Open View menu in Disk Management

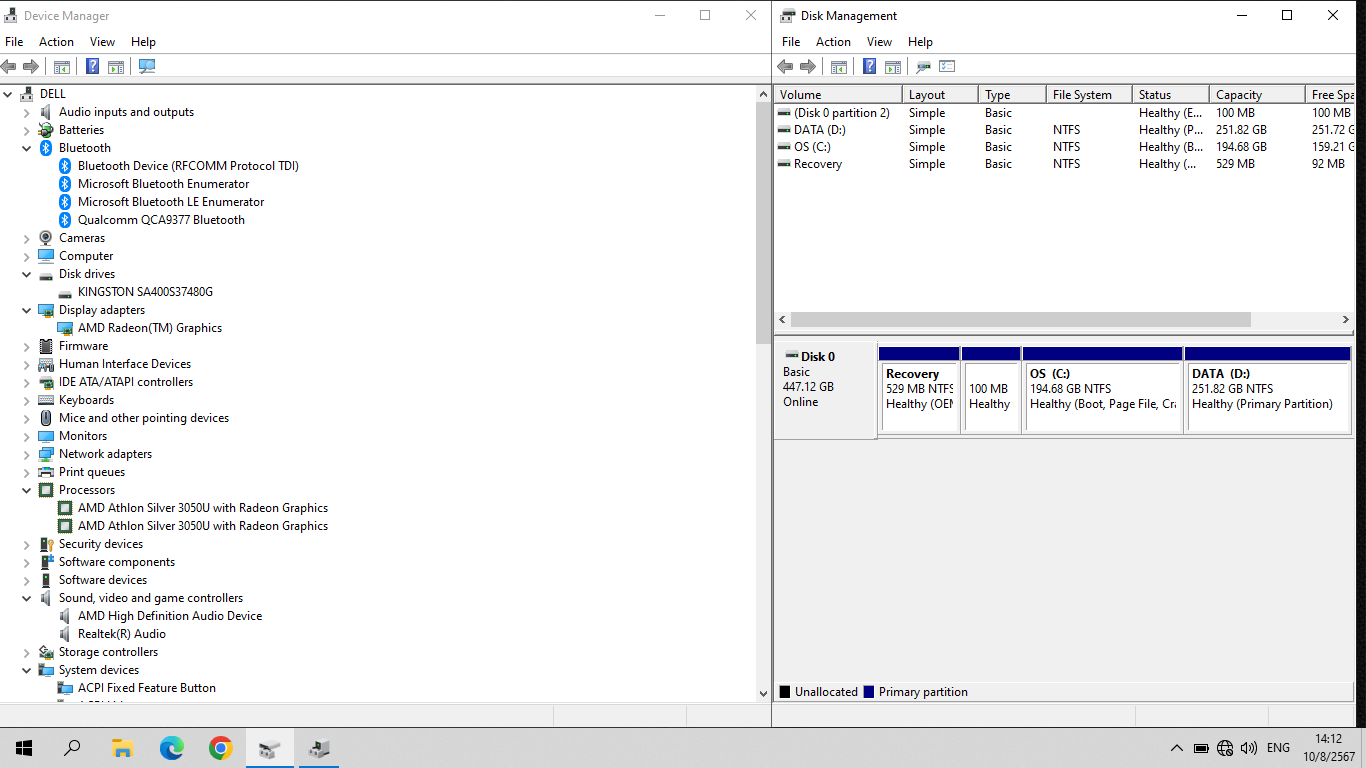pyautogui.click(x=879, y=42)
